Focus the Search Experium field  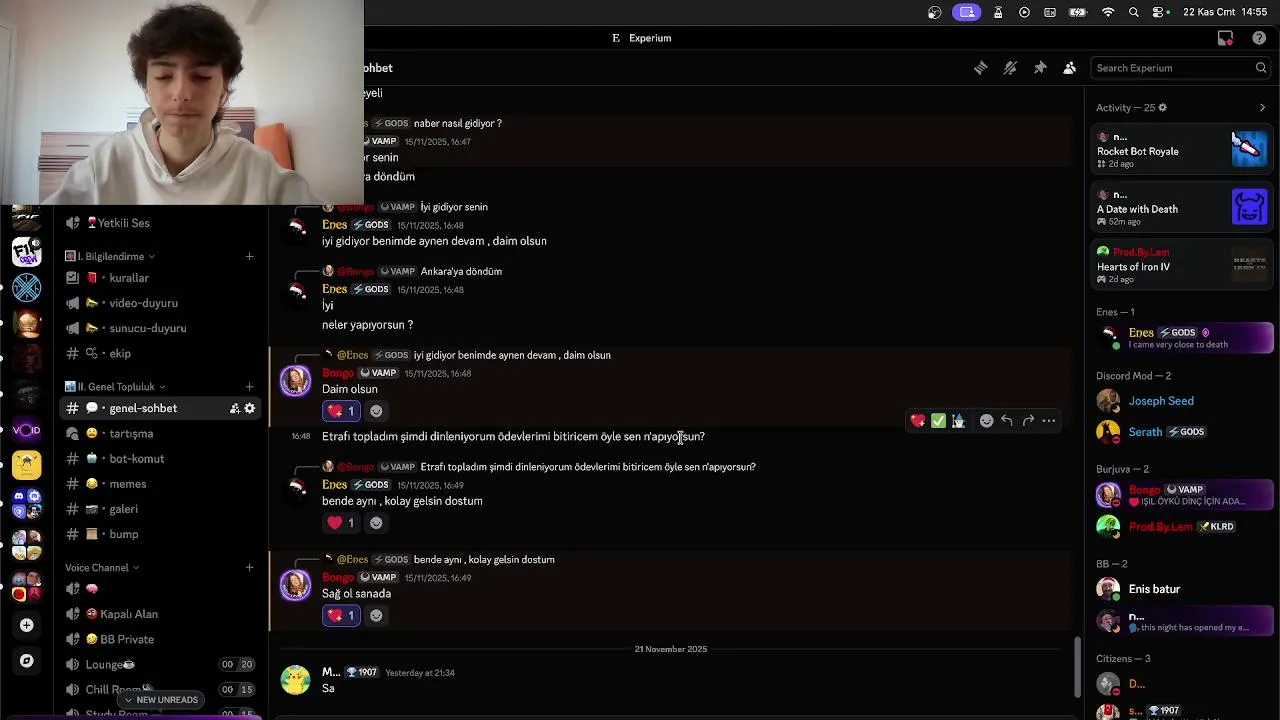point(1180,68)
